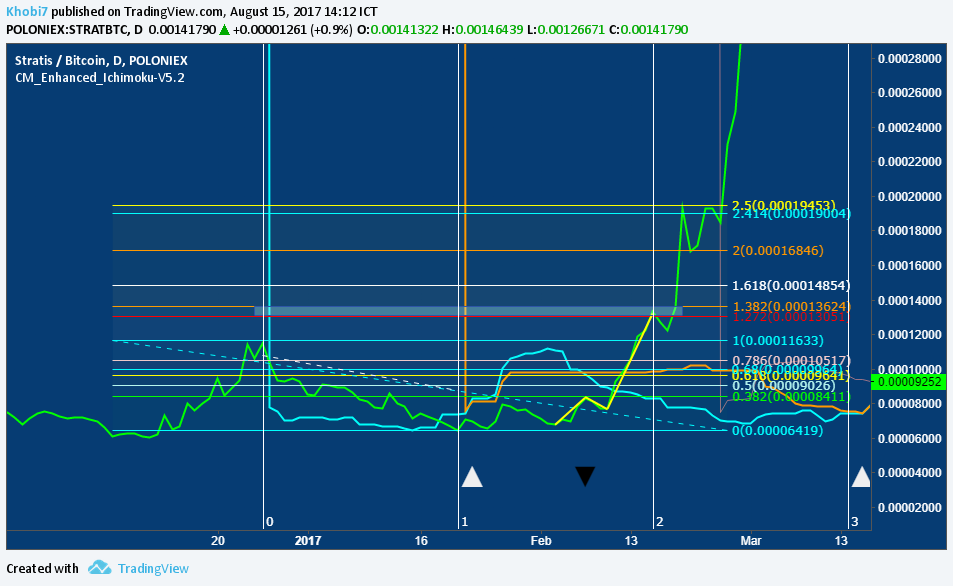The image size is (953, 586).
Task: Select the 0.5(0.00009026) Fibonacci label
Action: [783, 385]
